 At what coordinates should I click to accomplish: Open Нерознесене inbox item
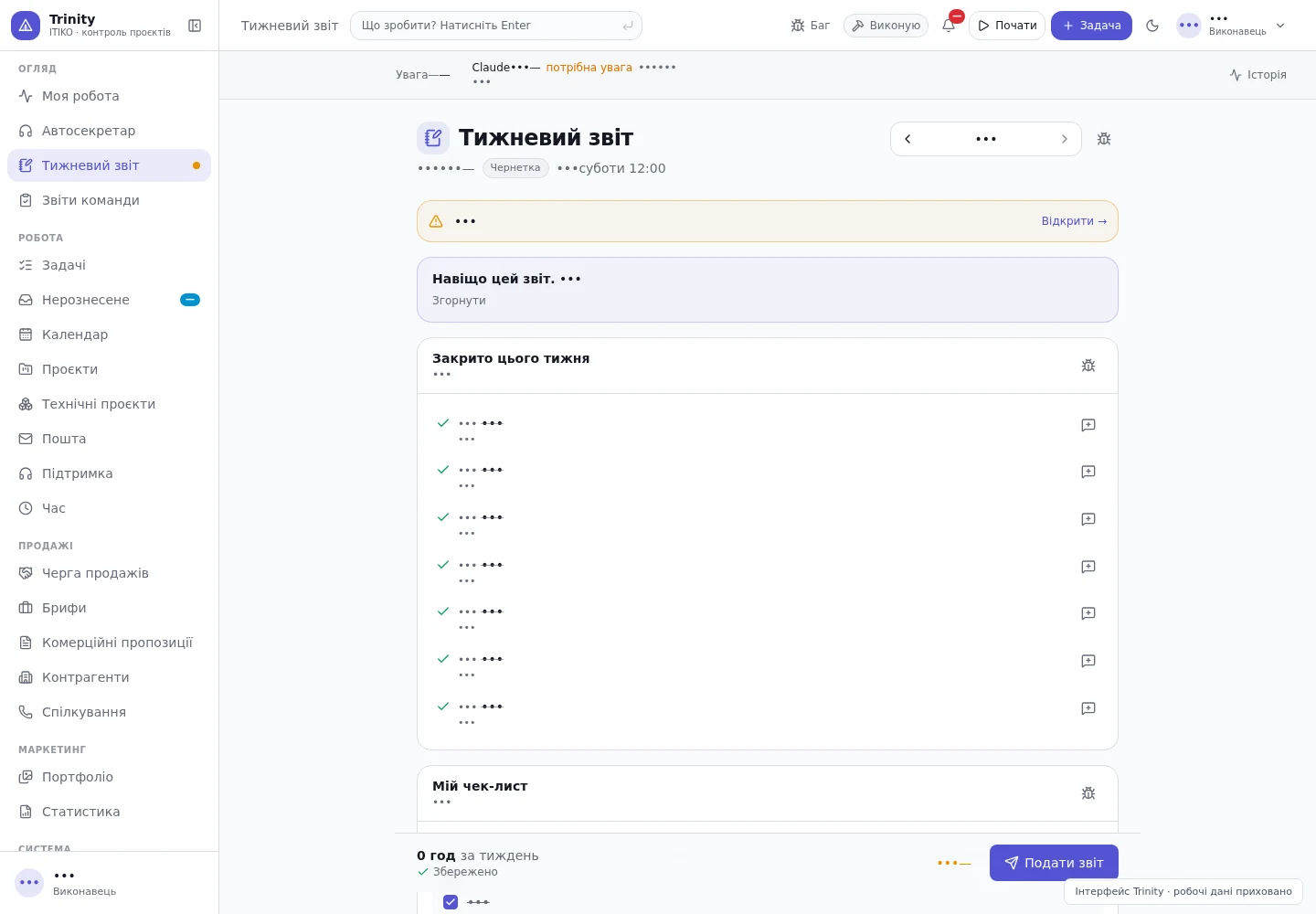[x=109, y=300]
